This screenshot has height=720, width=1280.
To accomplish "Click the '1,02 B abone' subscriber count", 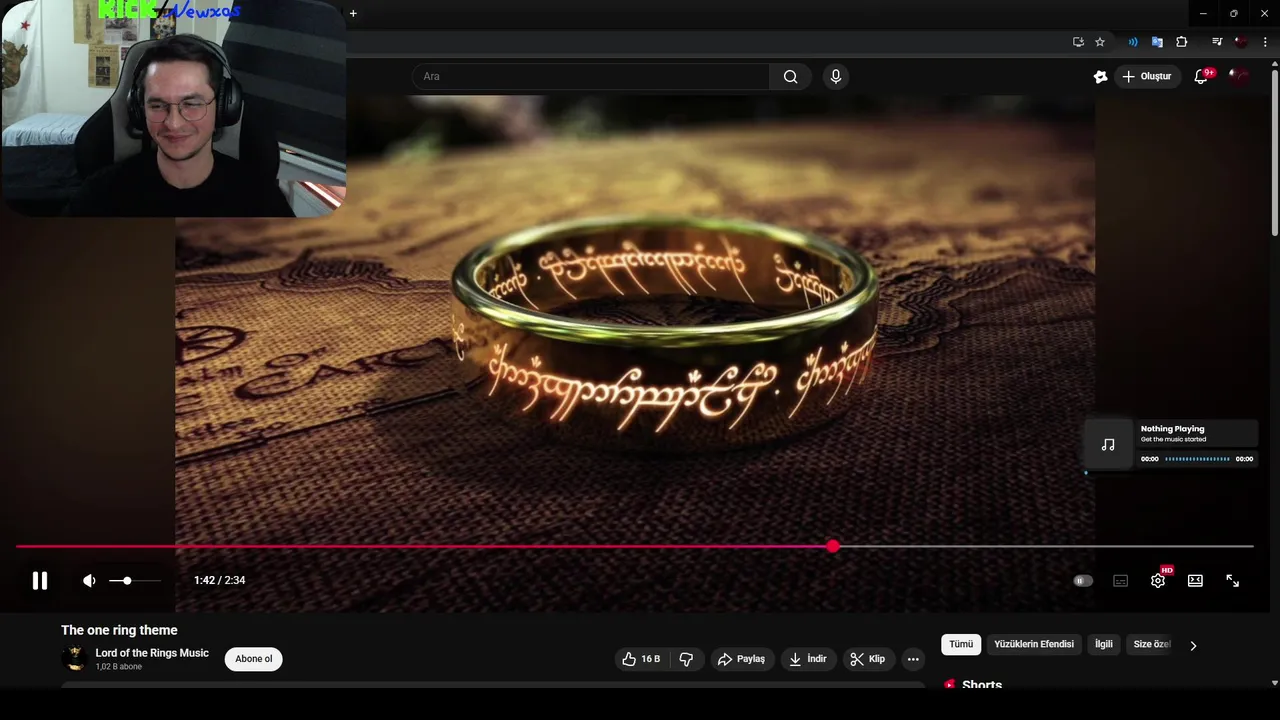I will click(119, 667).
